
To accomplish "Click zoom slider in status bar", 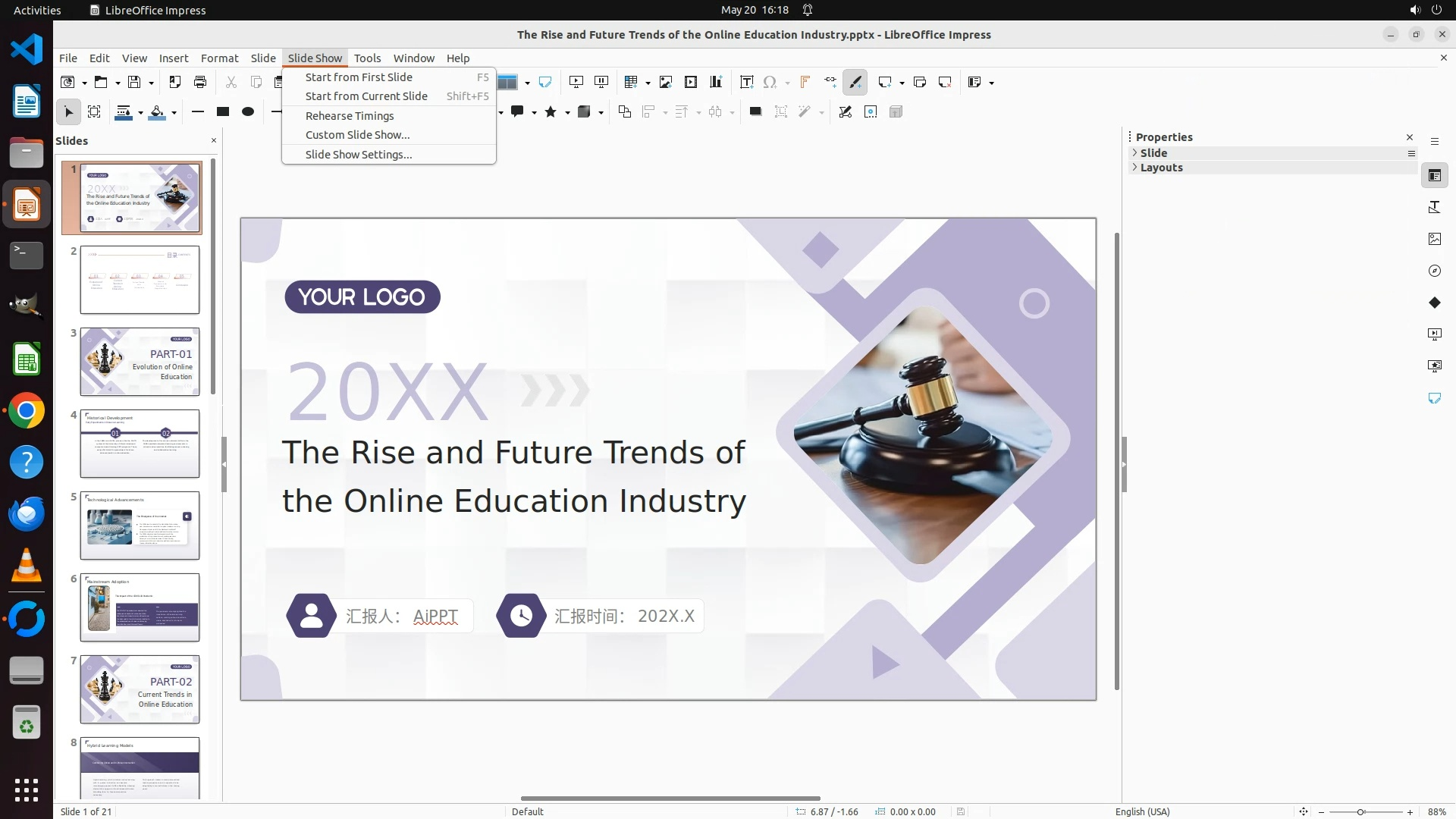I will pyautogui.click(x=1361, y=812).
